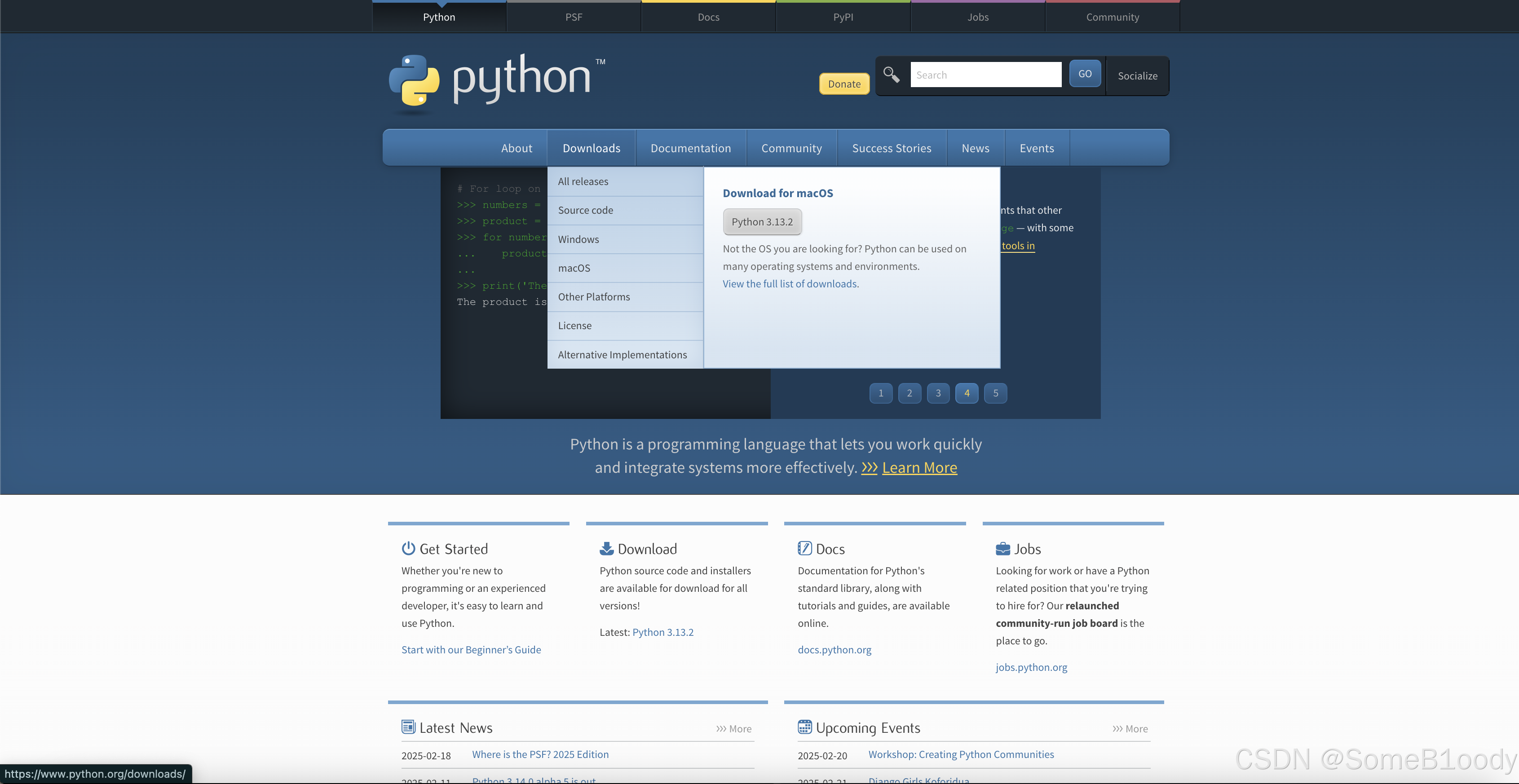Choose License from Downloads menu
This screenshot has height=784, width=1519.
625,326
